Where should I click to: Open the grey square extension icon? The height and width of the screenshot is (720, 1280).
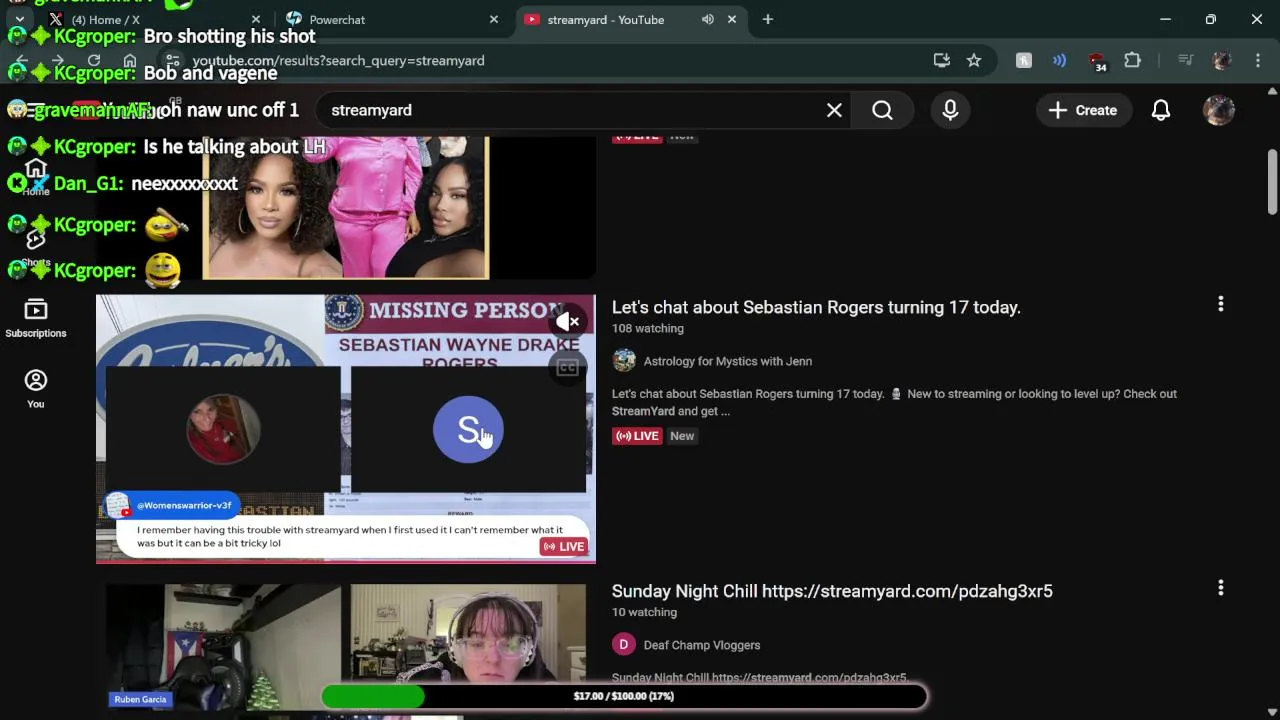pyautogui.click(x=1024, y=60)
